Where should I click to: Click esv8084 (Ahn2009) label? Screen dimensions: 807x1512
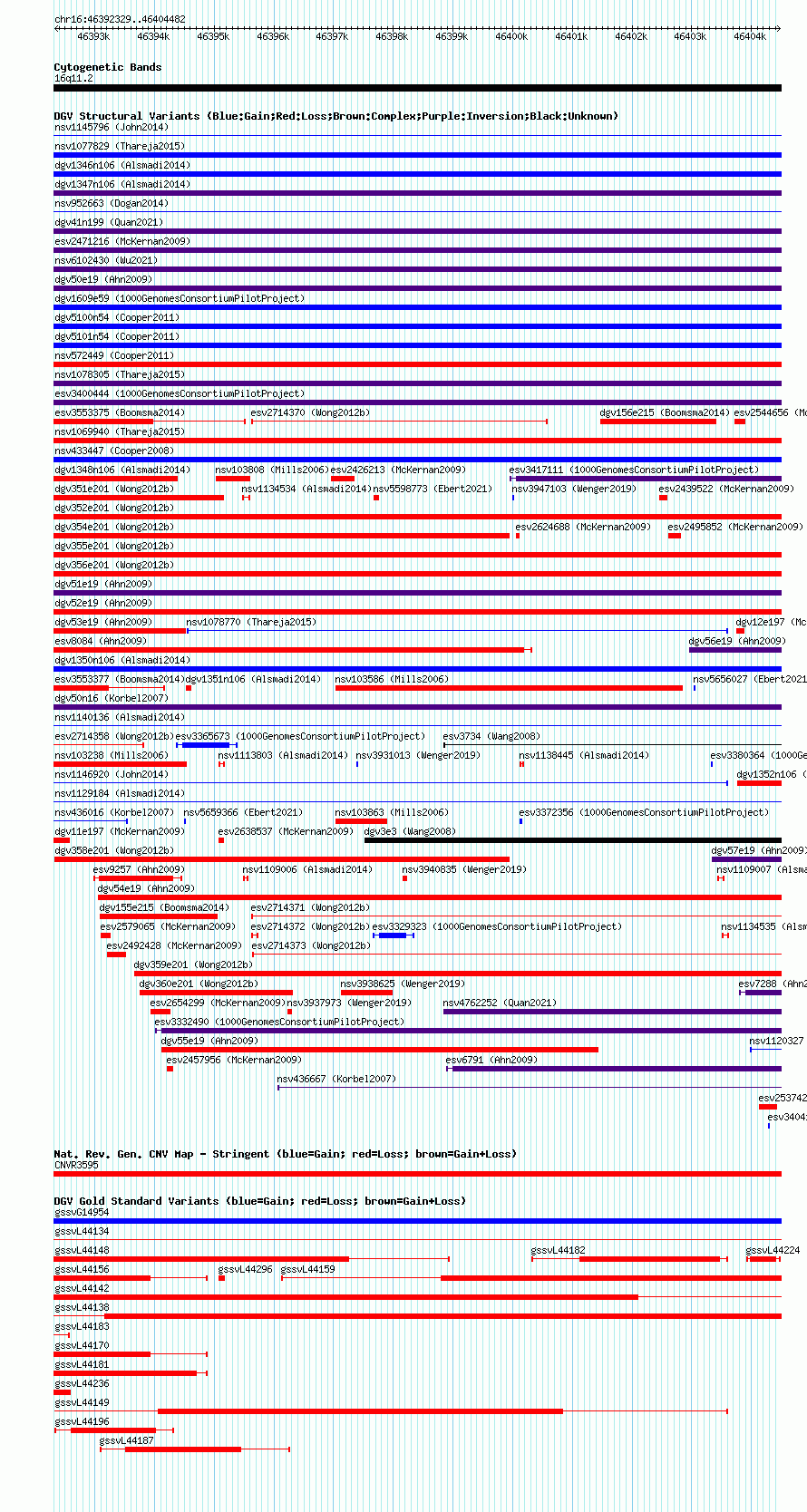click(100, 641)
